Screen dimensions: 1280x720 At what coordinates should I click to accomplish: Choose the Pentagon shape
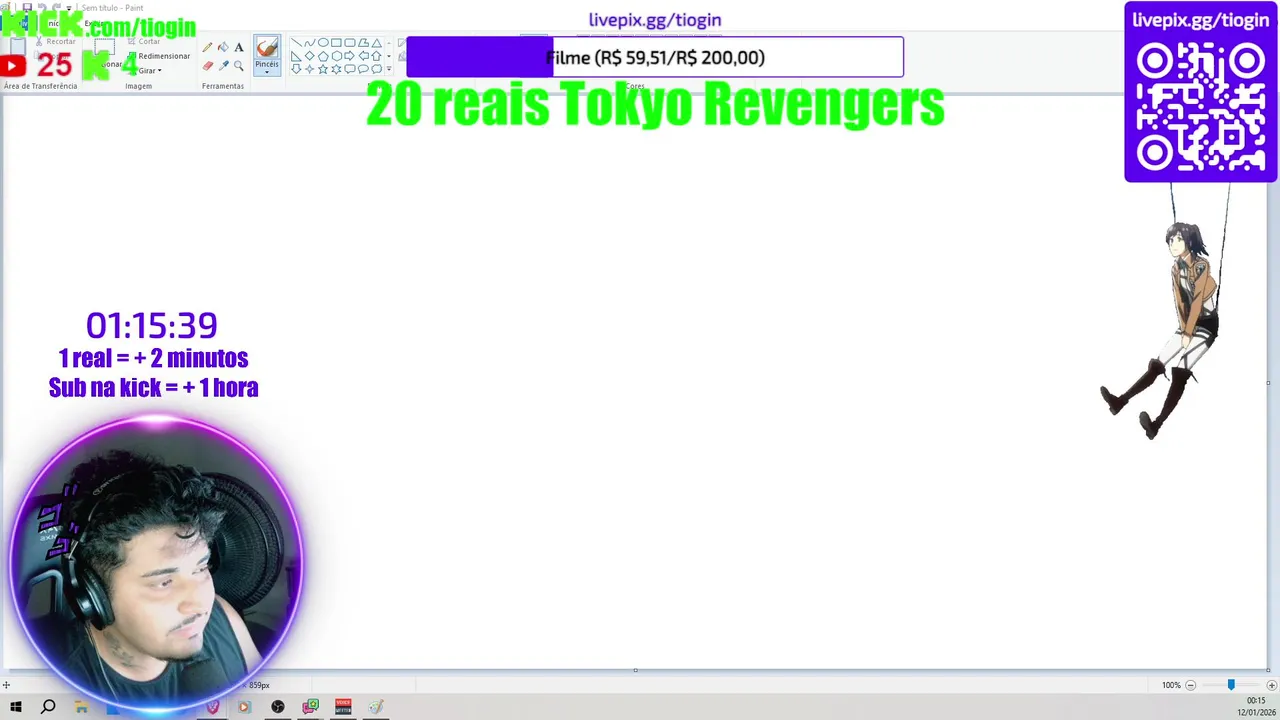pos(323,56)
